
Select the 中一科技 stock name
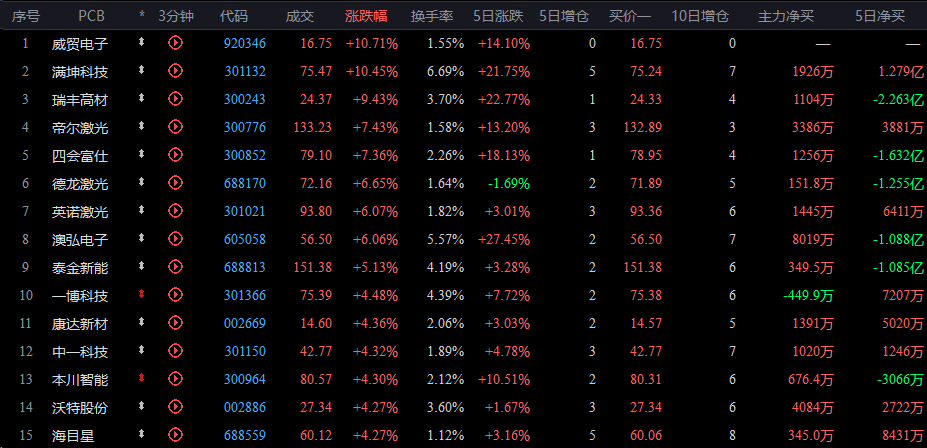pos(80,352)
